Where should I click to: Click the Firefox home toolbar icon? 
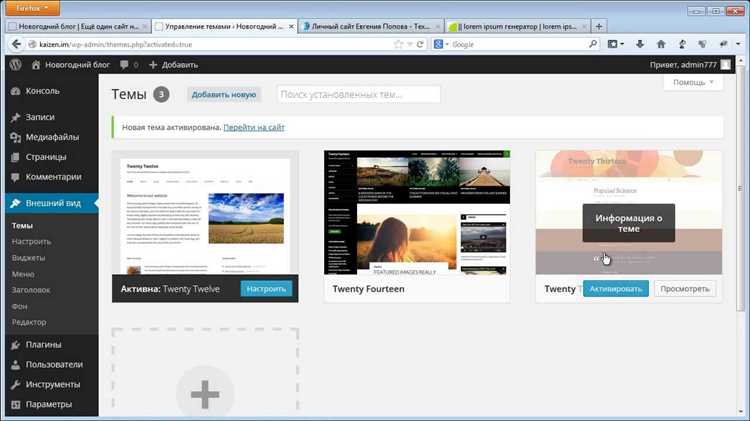[663, 44]
